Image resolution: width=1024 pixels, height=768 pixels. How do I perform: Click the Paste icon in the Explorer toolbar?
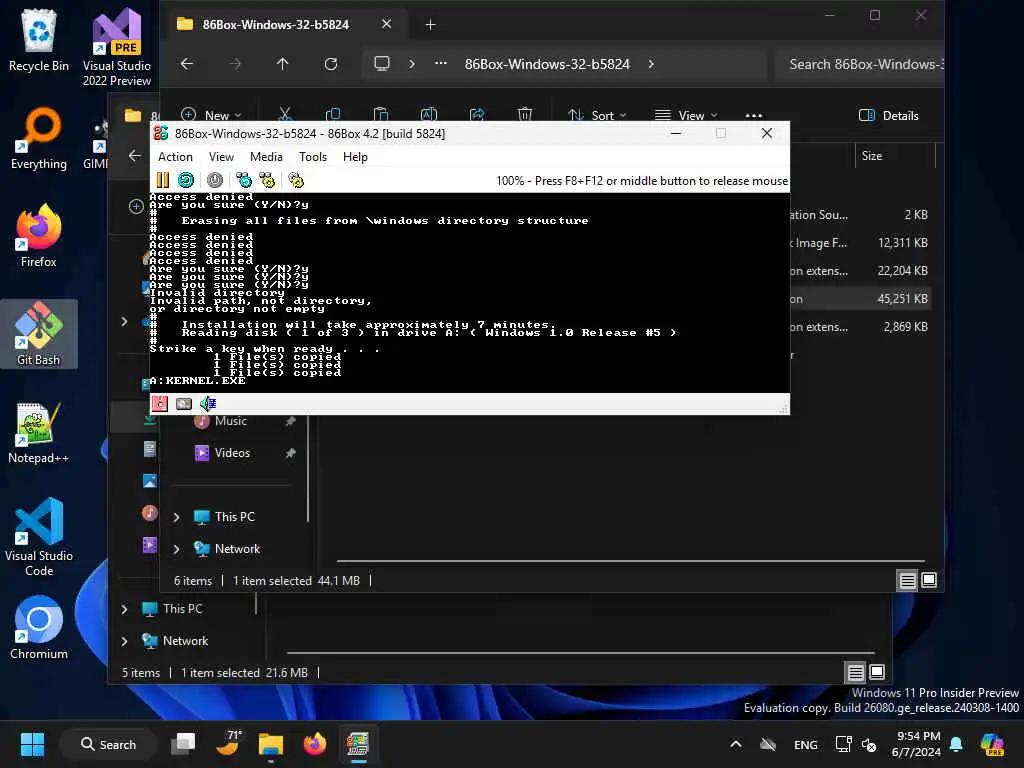pyautogui.click(x=381, y=114)
